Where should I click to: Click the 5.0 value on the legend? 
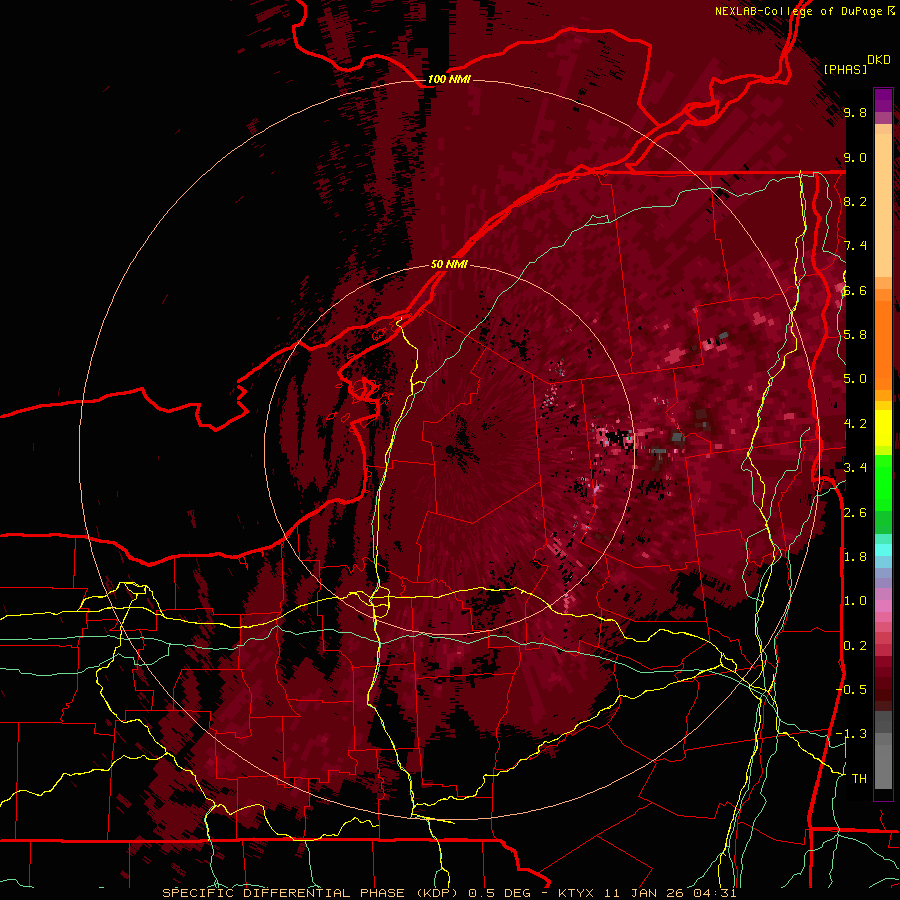[x=855, y=379]
